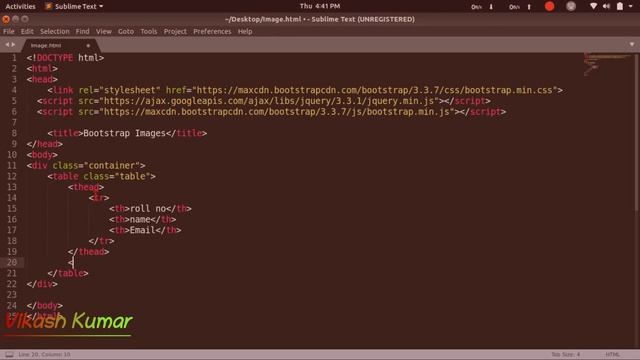640x360 pixels.
Task: Place cursor on the DOCTYPE declaration
Action: point(65,58)
